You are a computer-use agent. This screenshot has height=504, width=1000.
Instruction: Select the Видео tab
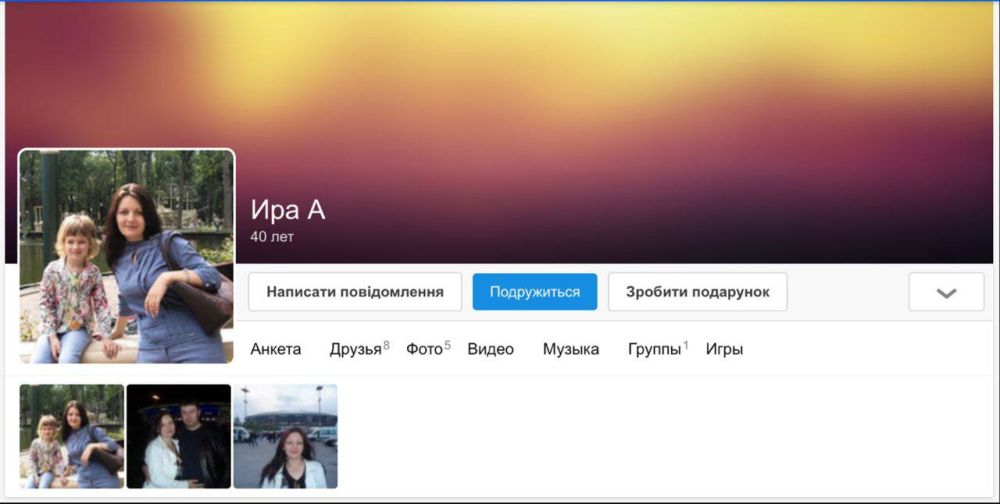490,349
